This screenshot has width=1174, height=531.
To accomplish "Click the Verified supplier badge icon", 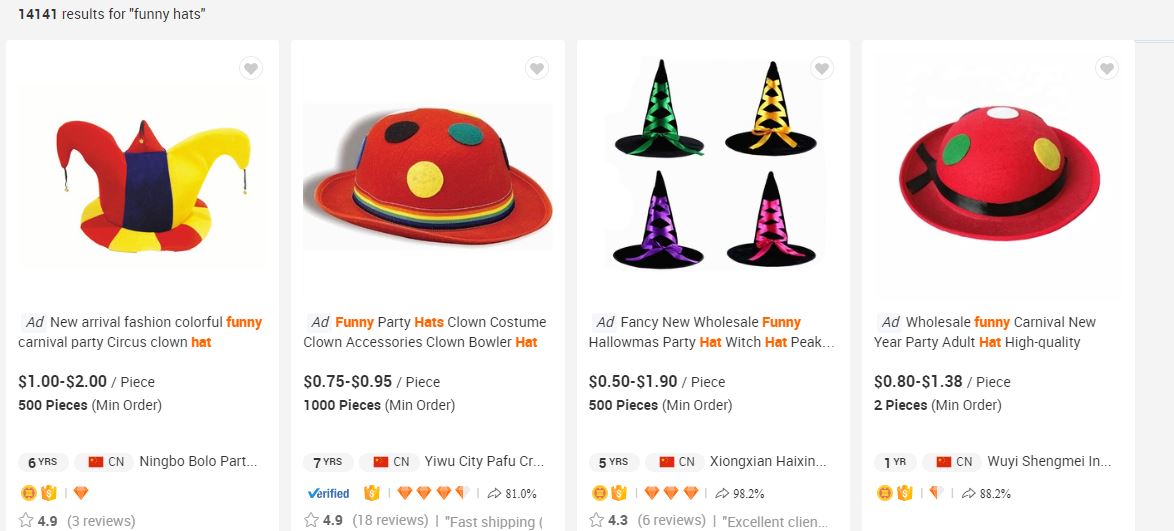I will click(x=328, y=493).
